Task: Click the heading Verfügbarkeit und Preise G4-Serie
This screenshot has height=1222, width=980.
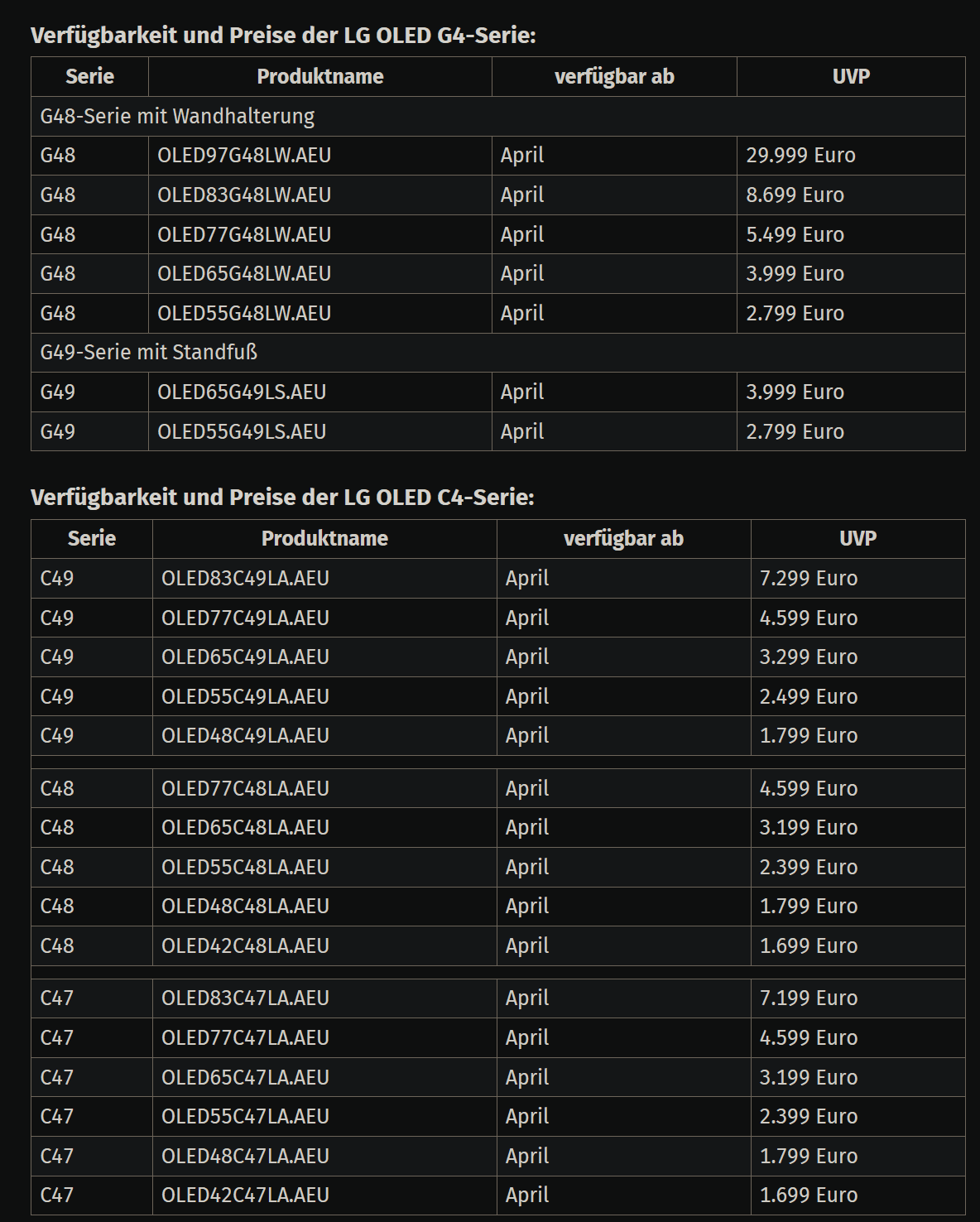Action: 283,36
